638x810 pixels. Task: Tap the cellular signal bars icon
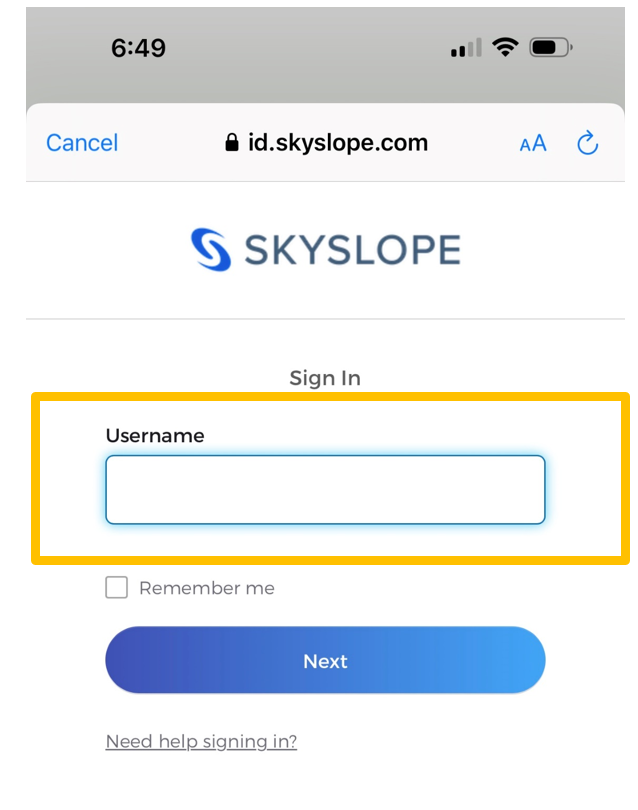(x=466, y=47)
